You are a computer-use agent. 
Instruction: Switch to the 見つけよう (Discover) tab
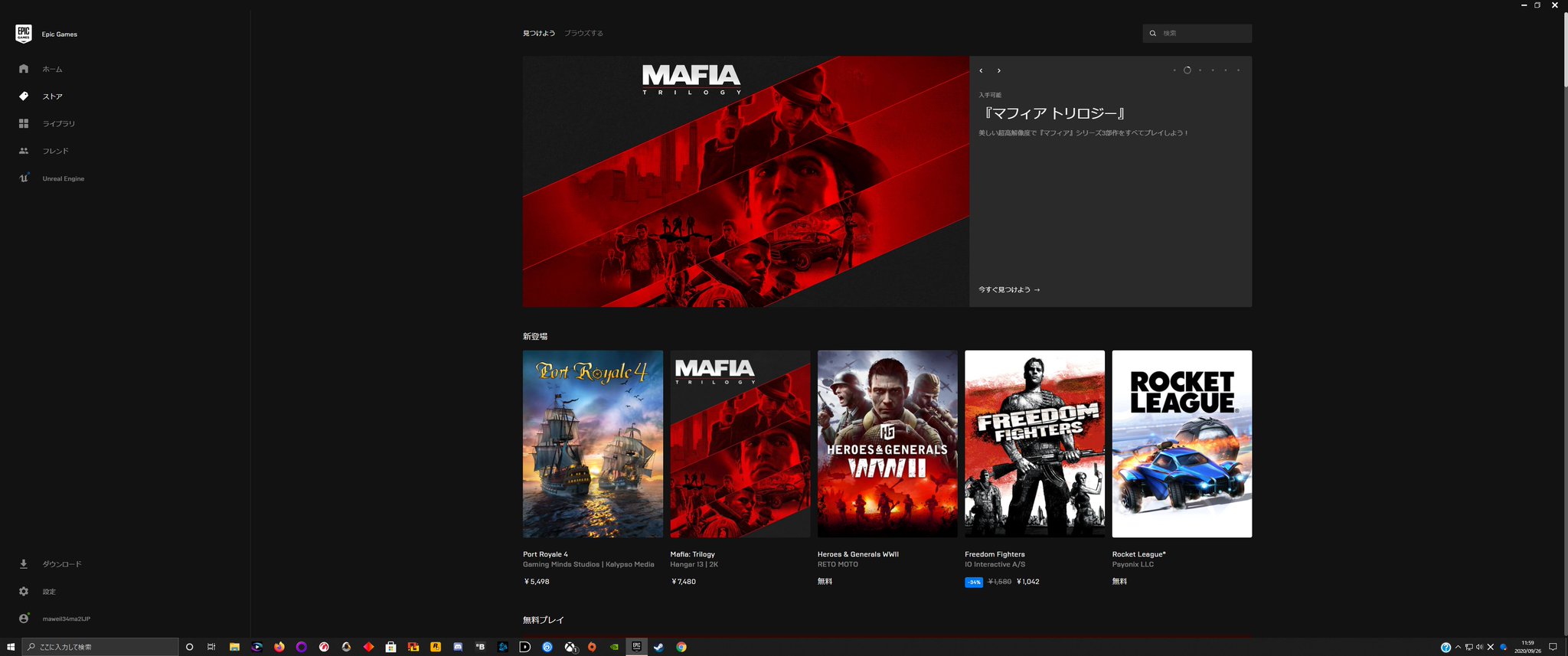click(539, 34)
